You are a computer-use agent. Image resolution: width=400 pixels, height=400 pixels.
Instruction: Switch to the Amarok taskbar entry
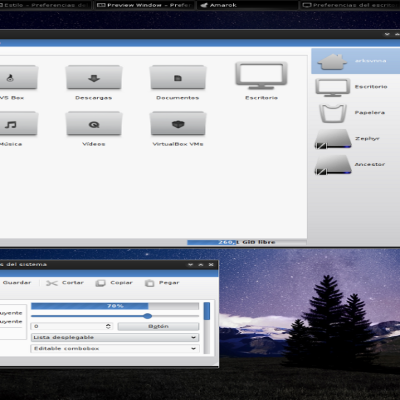247,5
